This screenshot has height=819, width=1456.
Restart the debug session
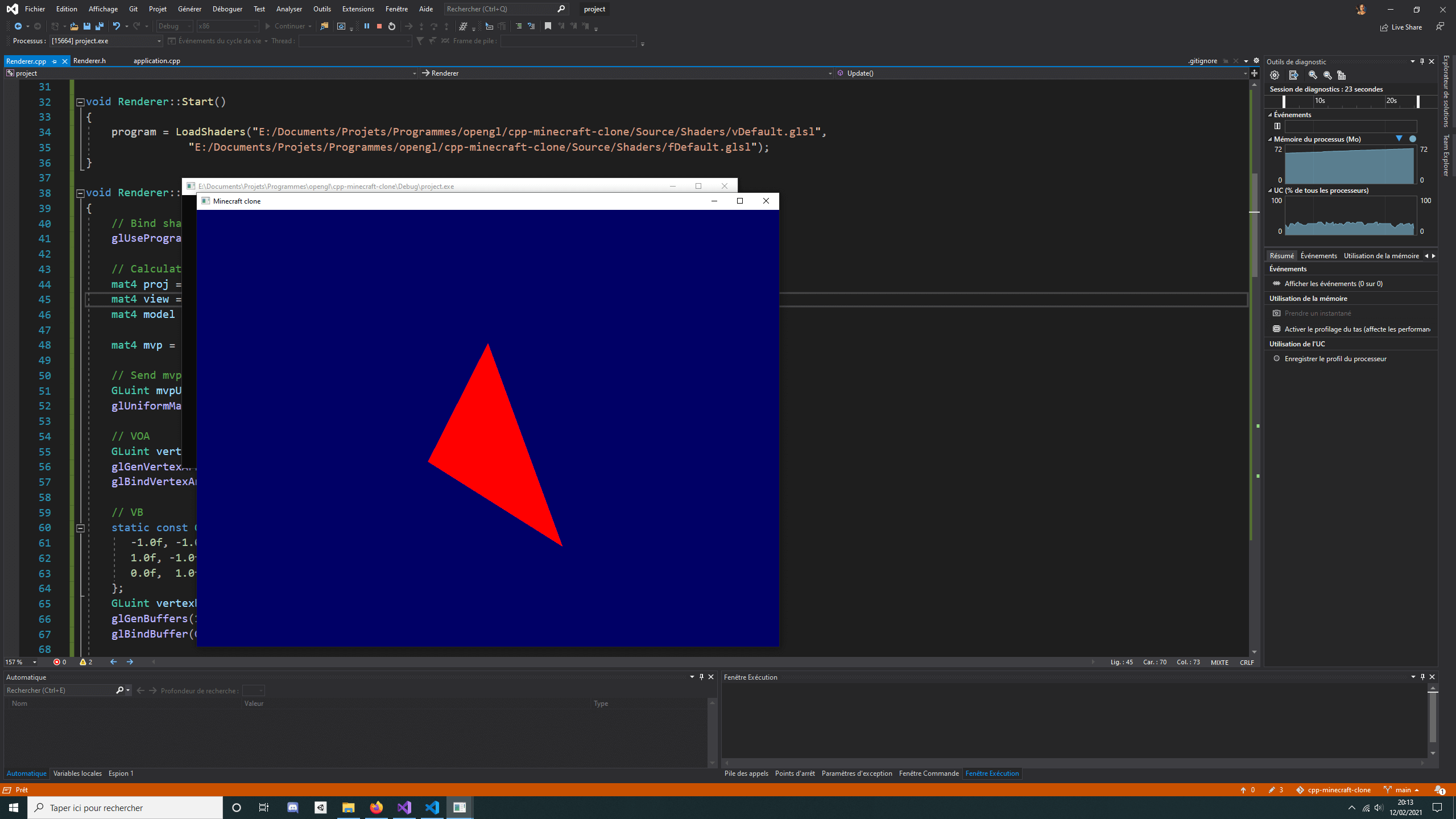click(x=392, y=26)
